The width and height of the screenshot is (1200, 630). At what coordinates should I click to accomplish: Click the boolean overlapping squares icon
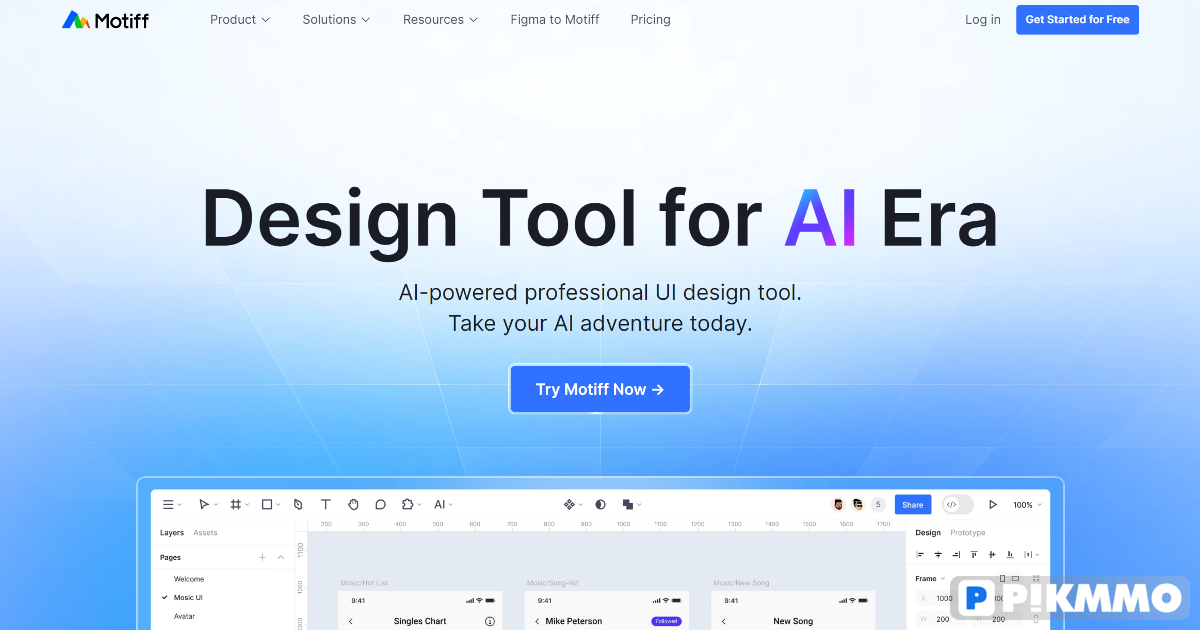point(627,505)
